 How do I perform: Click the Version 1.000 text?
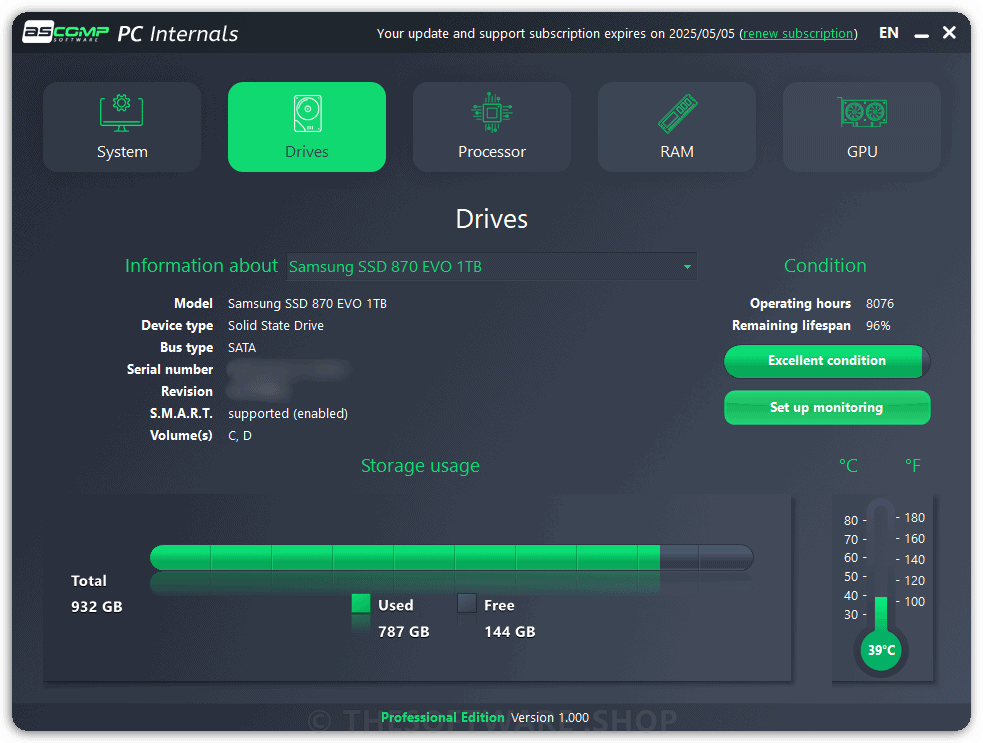point(550,717)
